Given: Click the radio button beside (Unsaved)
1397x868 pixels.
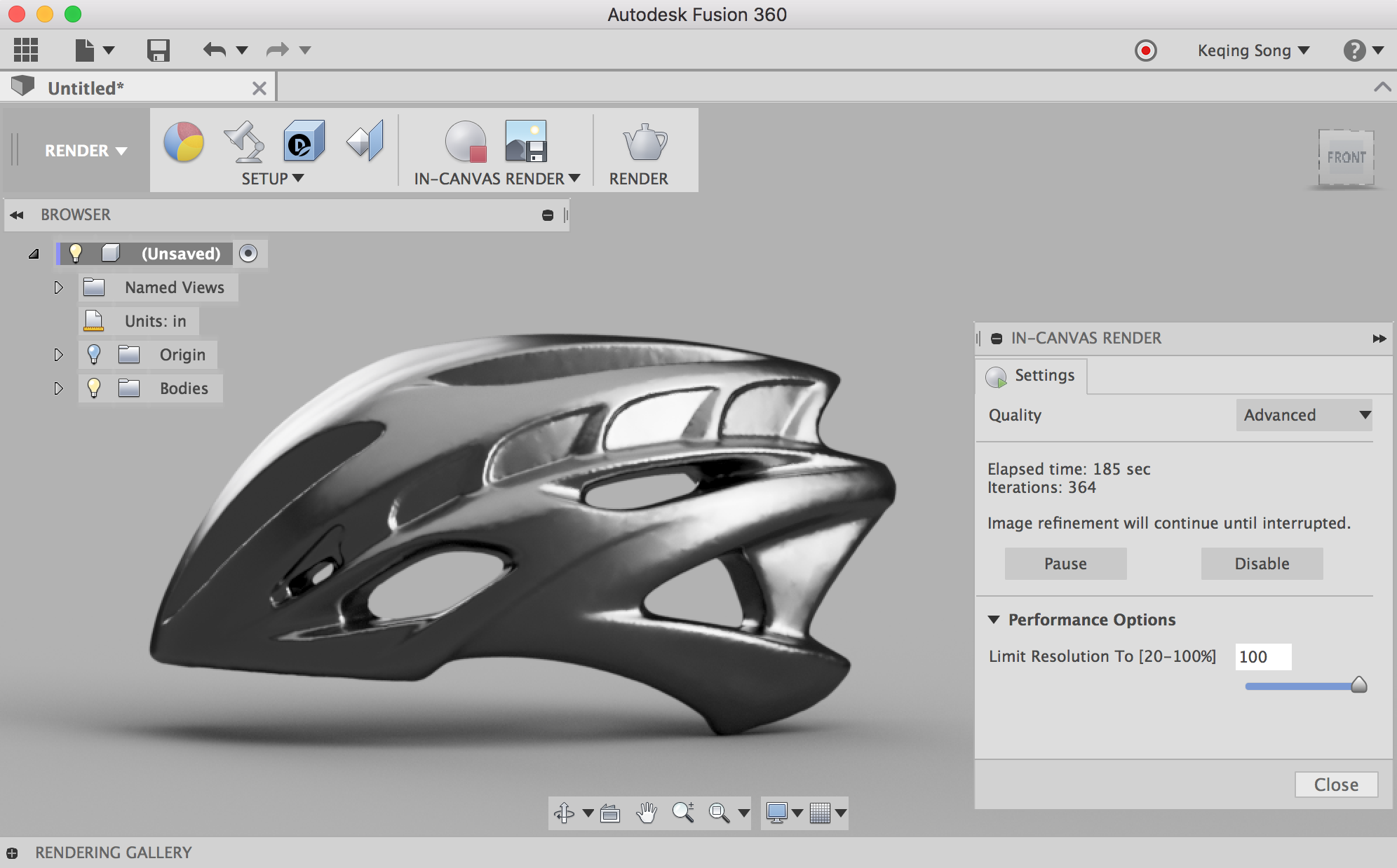Looking at the screenshot, I should pyautogui.click(x=248, y=253).
